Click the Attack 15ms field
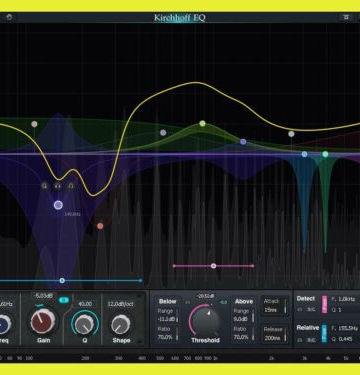 (x=275, y=305)
